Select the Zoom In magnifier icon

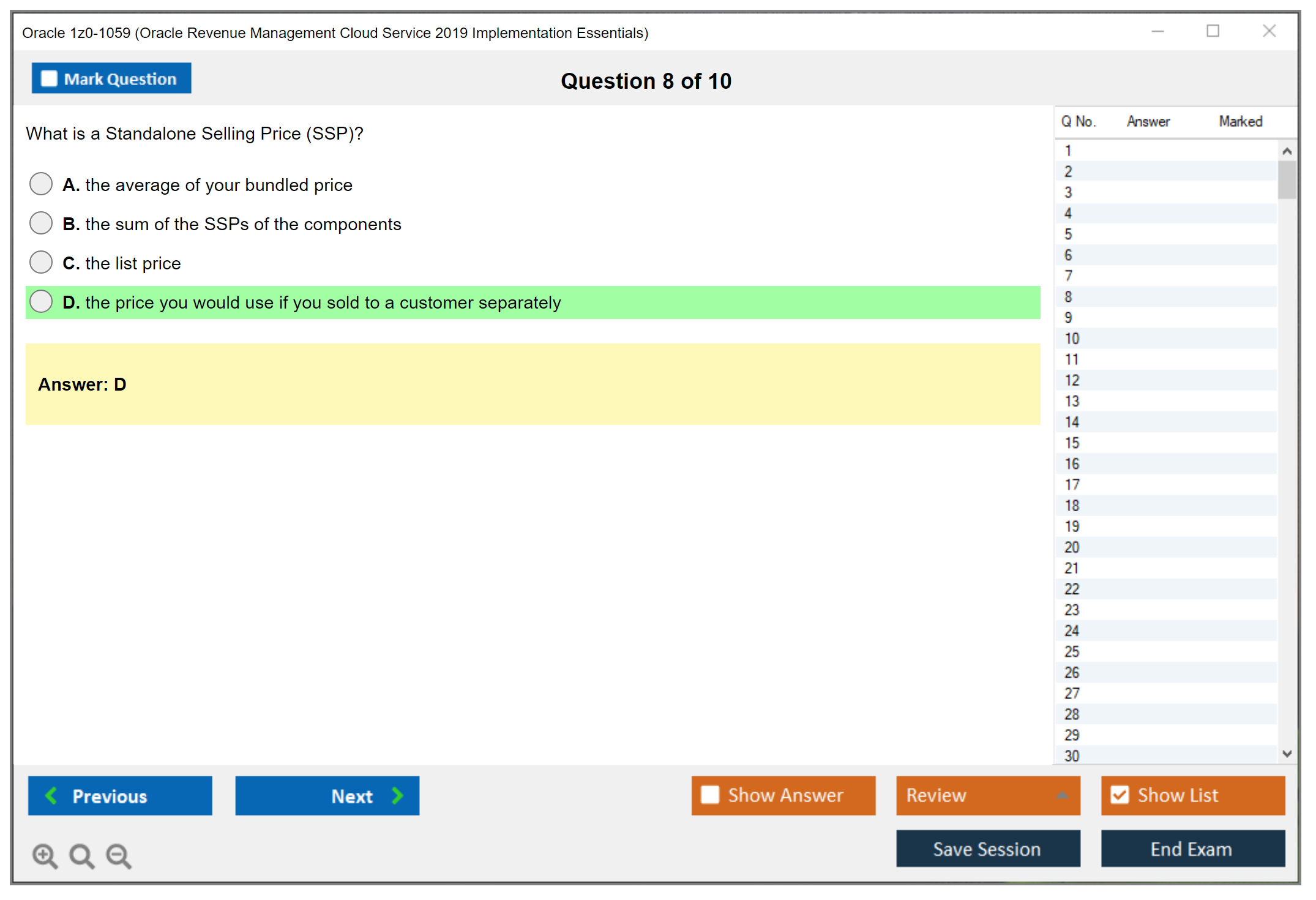coord(45,855)
